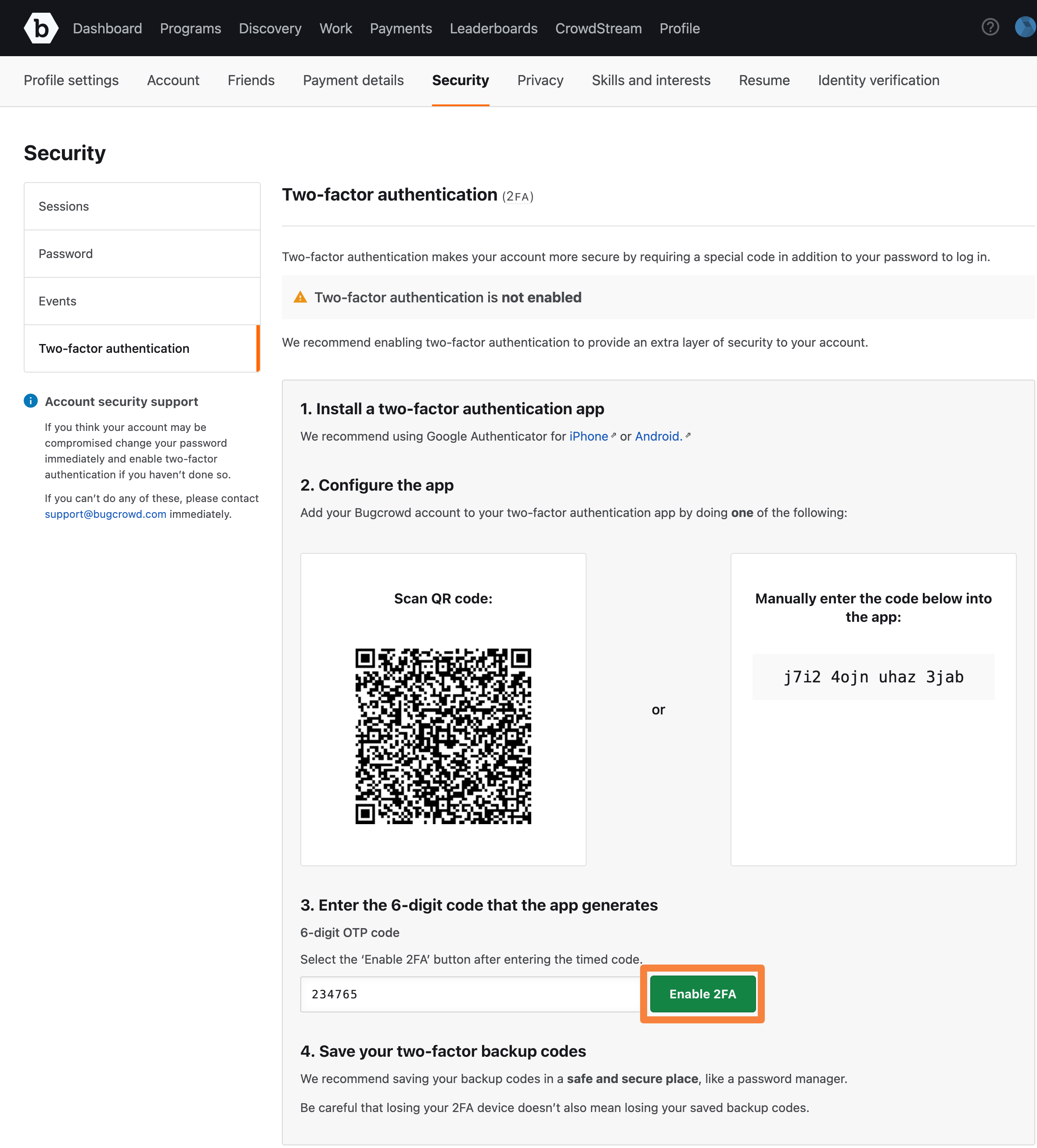Navigate to Programs section
This screenshot has width=1037, height=1148.
coord(191,28)
